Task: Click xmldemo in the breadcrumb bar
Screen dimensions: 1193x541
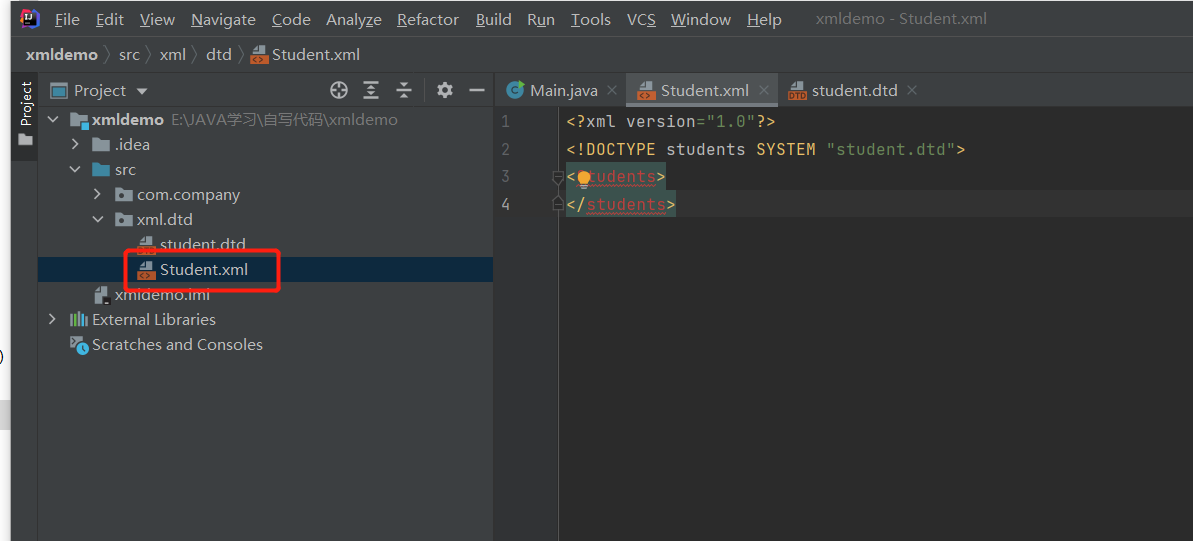Action: pyautogui.click(x=62, y=55)
